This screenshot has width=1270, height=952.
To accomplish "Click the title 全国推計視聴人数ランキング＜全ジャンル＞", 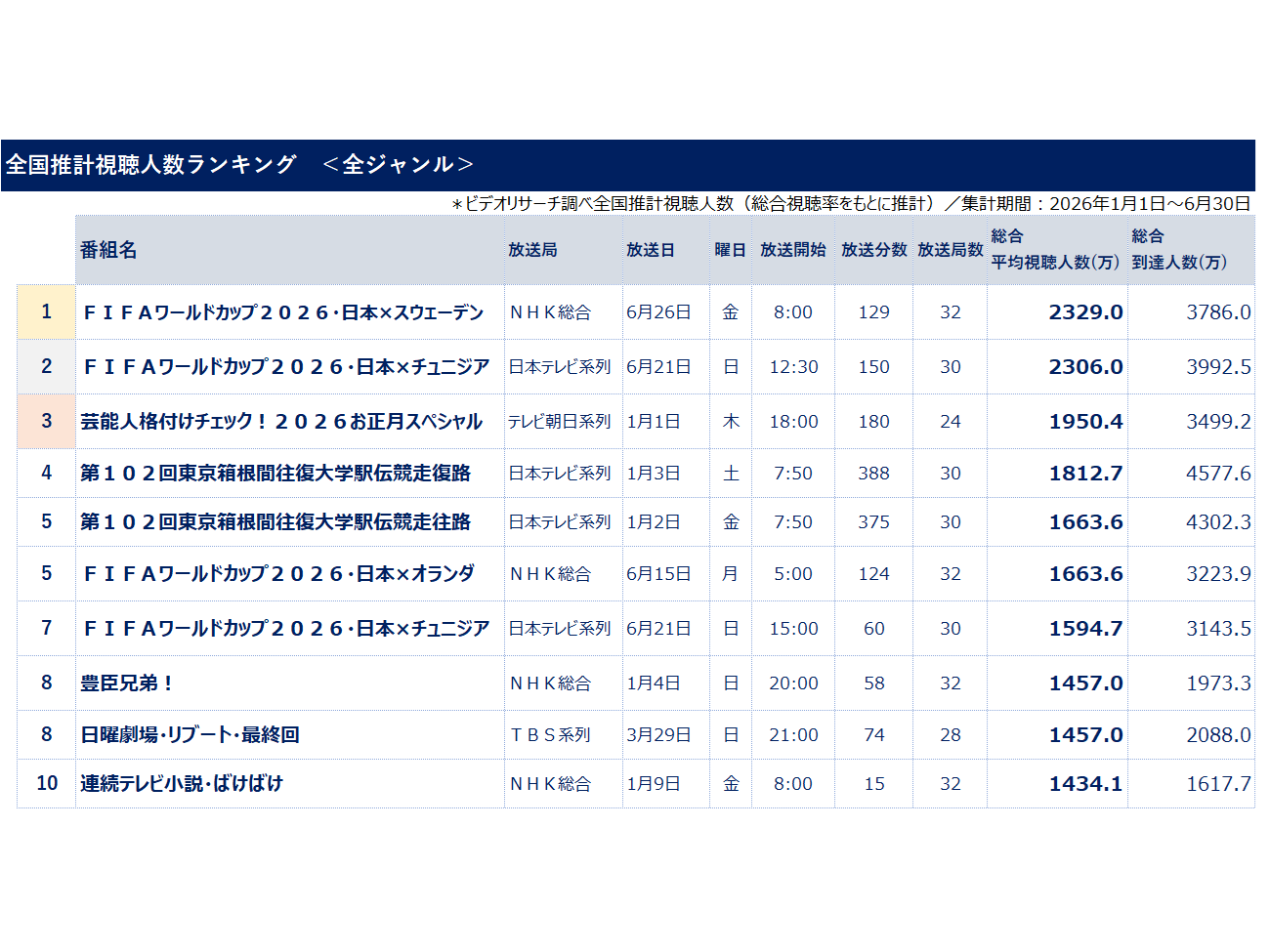I will pyautogui.click(x=239, y=164).
